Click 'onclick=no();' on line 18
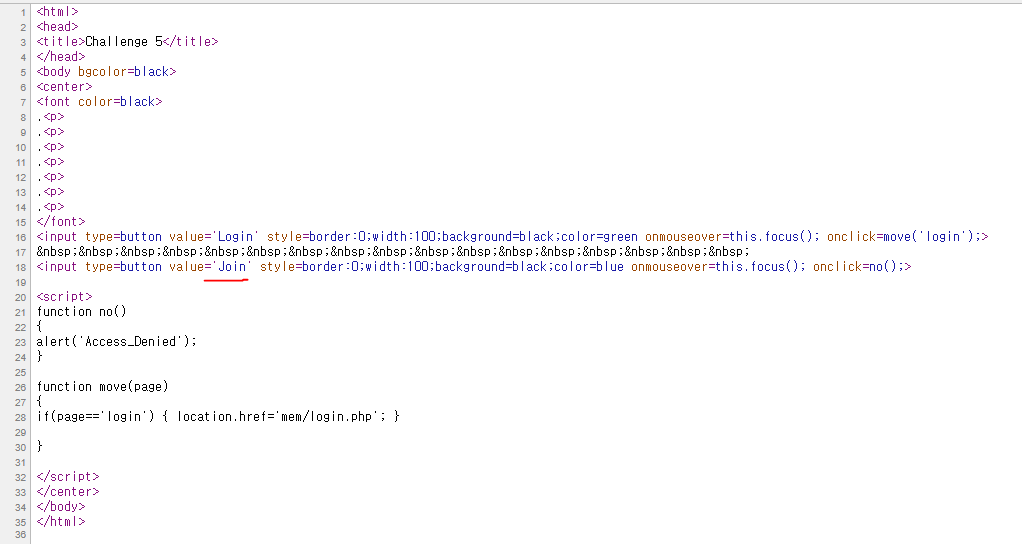 click(x=858, y=266)
